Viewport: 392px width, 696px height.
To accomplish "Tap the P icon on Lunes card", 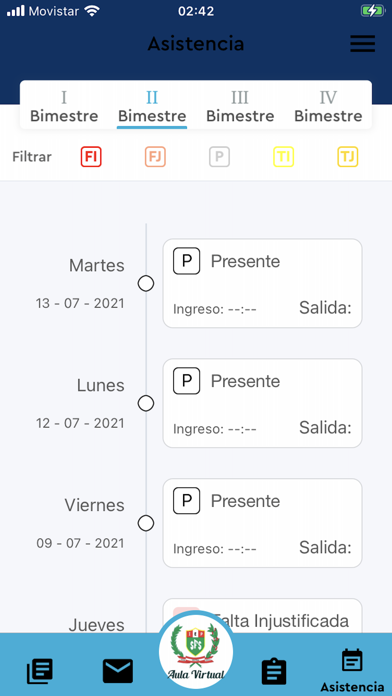I will tap(186, 381).
